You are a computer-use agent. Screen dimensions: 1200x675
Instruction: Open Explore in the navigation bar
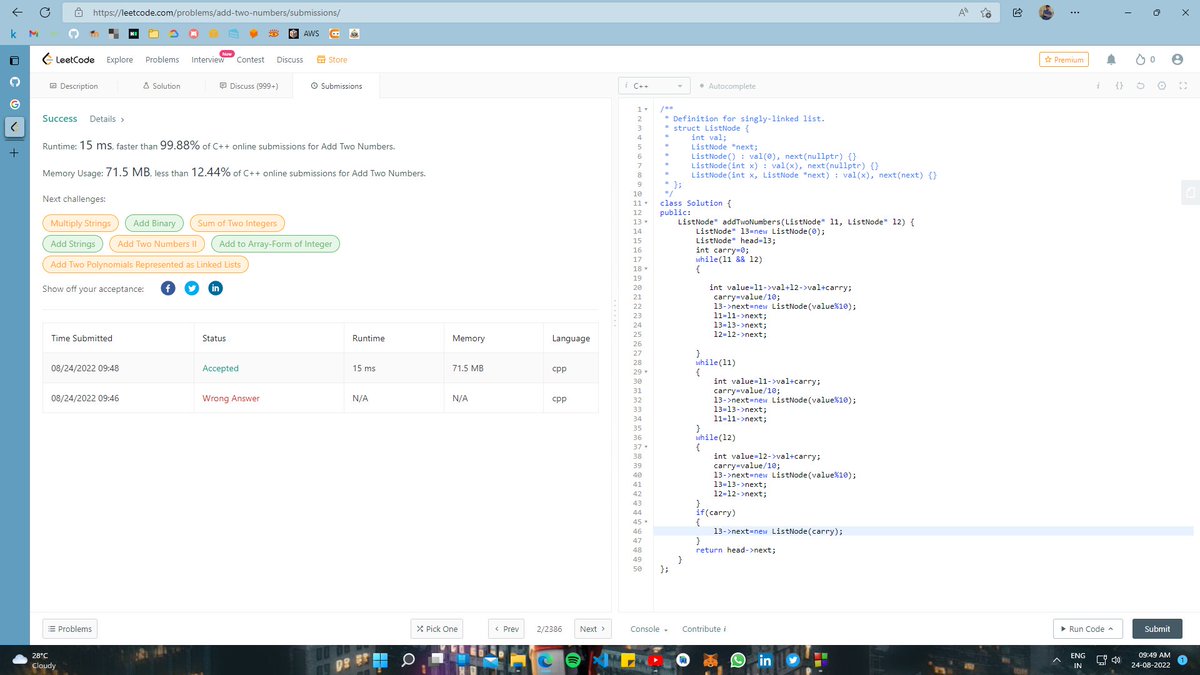tap(120, 60)
